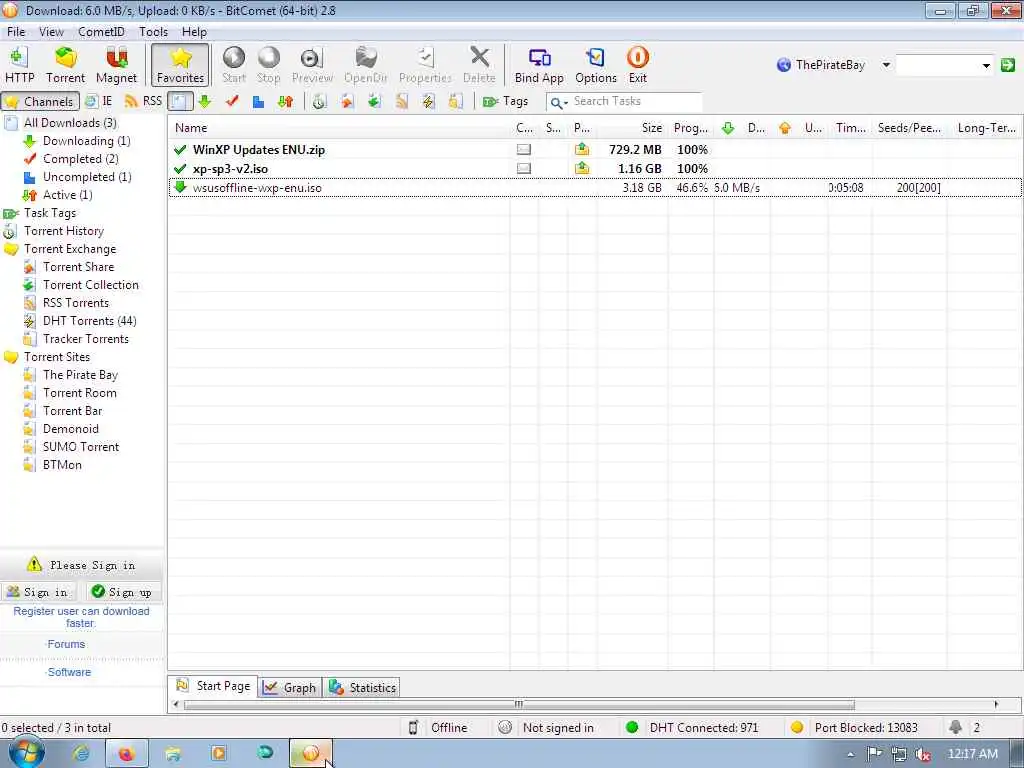The width and height of the screenshot is (1024, 768).
Task: Open the CometID menu
Action: point(101,31)
